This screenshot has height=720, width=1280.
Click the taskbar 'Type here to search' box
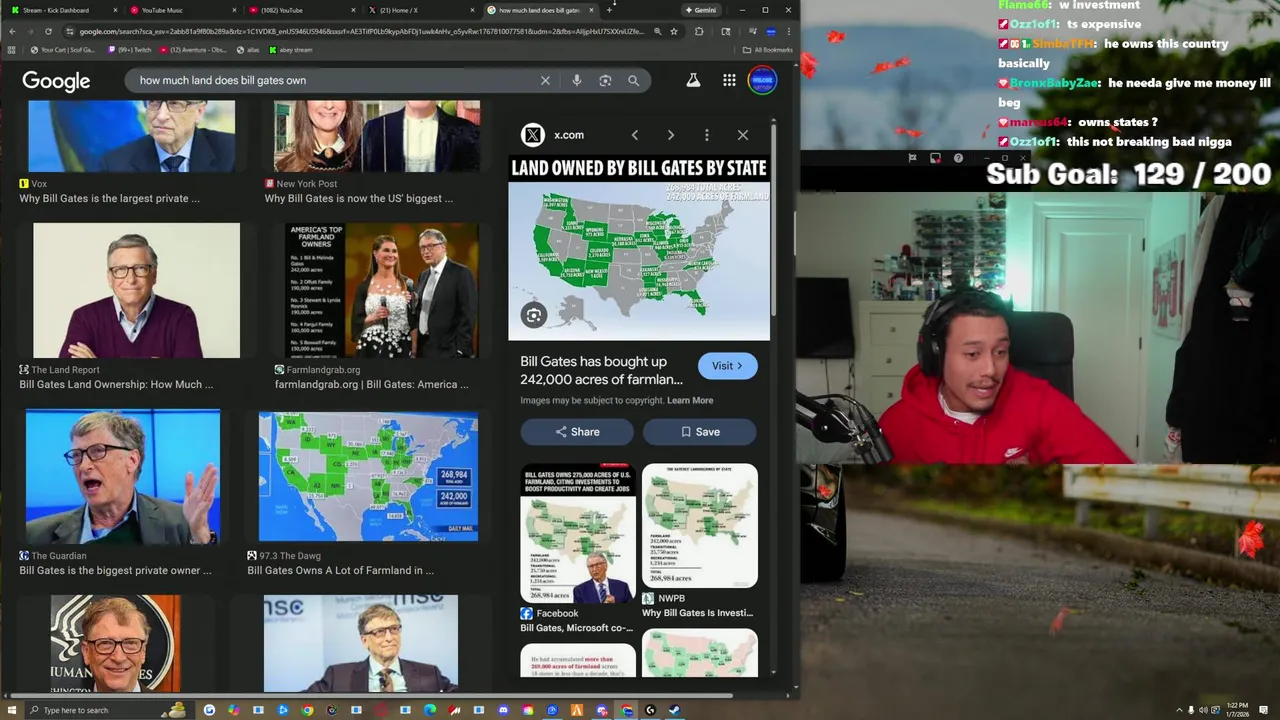[110, 710]
